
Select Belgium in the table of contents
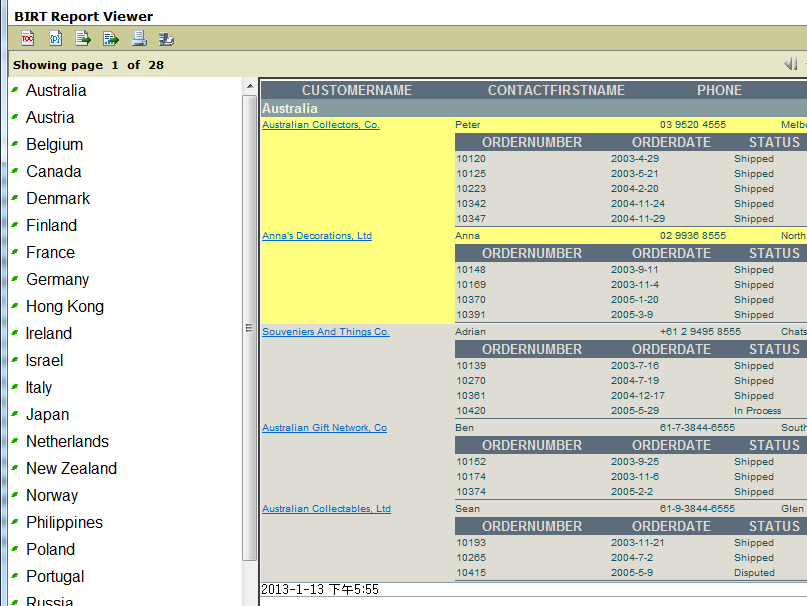click(x=55, y=145)
